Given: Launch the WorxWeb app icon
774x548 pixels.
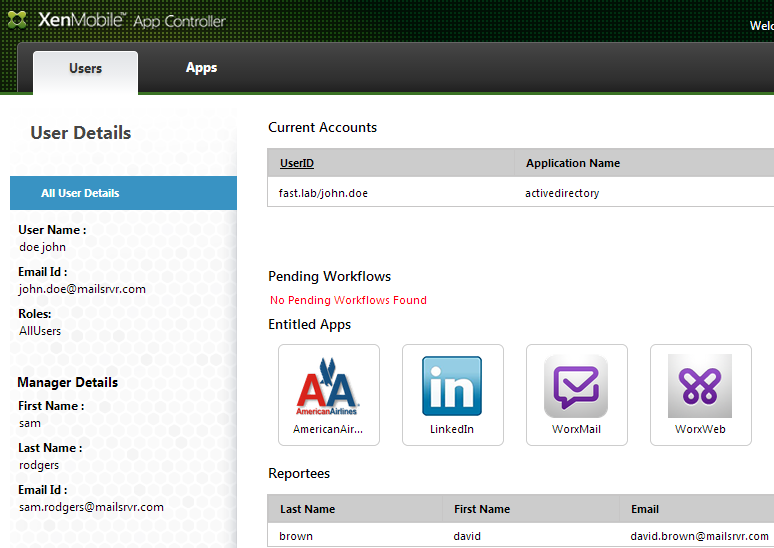Looking at the screenshot, I should coord(700,386).
